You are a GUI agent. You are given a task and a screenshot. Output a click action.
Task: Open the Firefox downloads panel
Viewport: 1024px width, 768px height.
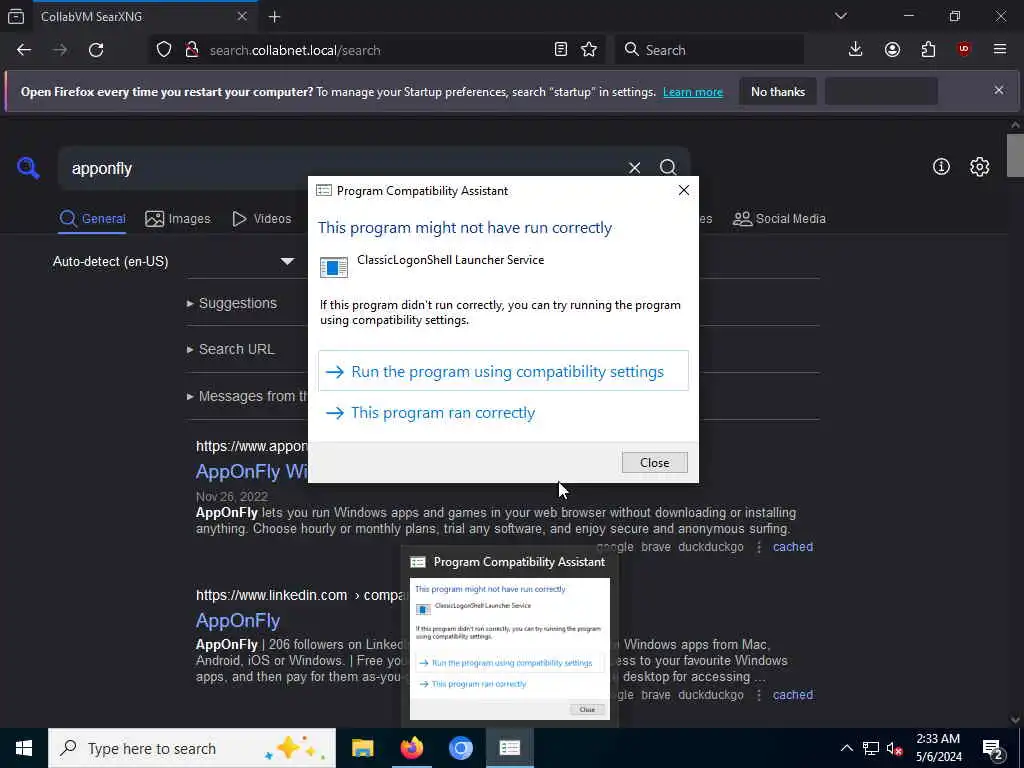[856, 50]
